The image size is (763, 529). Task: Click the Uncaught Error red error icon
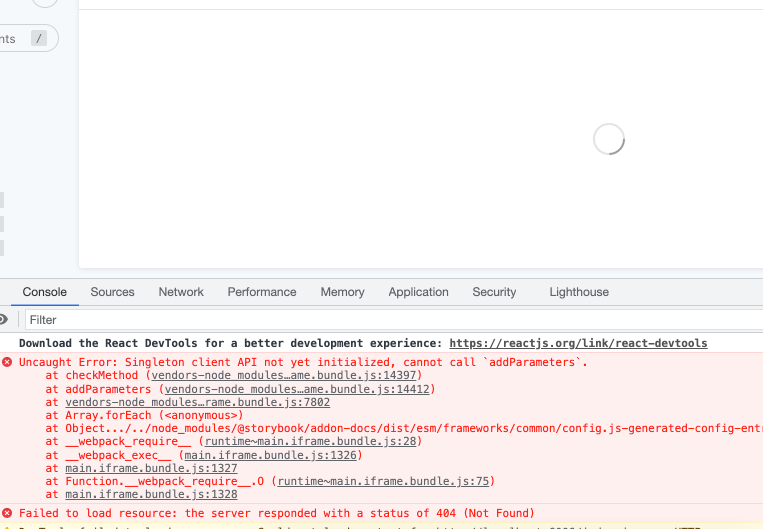click(7, 362)
